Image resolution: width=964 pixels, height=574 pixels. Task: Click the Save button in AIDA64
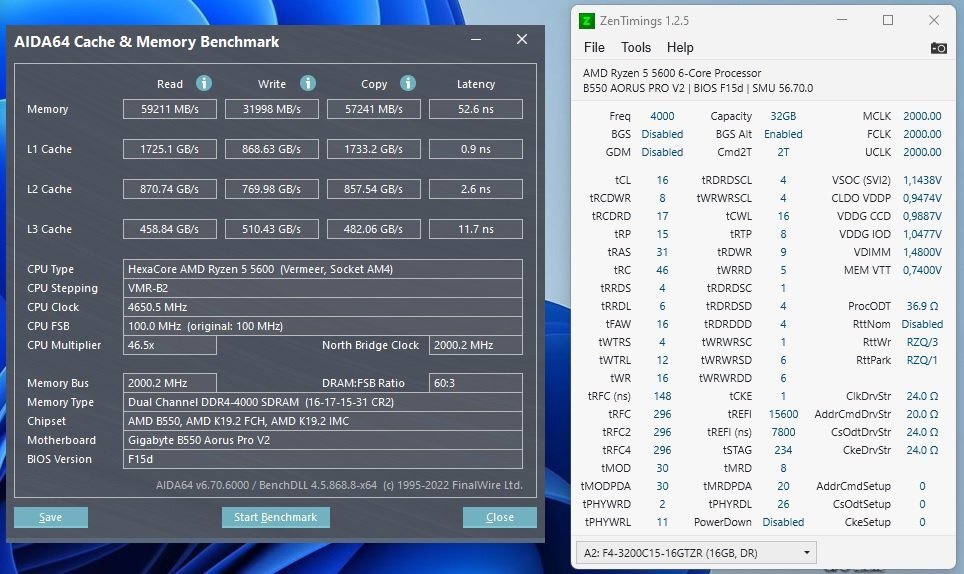51,517
